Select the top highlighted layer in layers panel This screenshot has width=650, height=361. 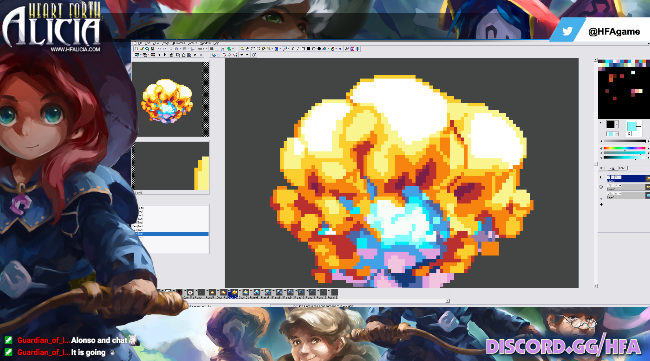point(628,179)
